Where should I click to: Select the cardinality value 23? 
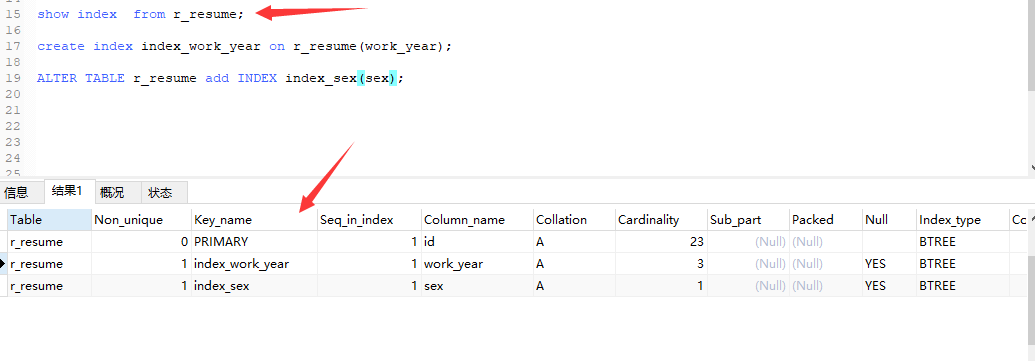pyautogui.click(x=661, y=242)
